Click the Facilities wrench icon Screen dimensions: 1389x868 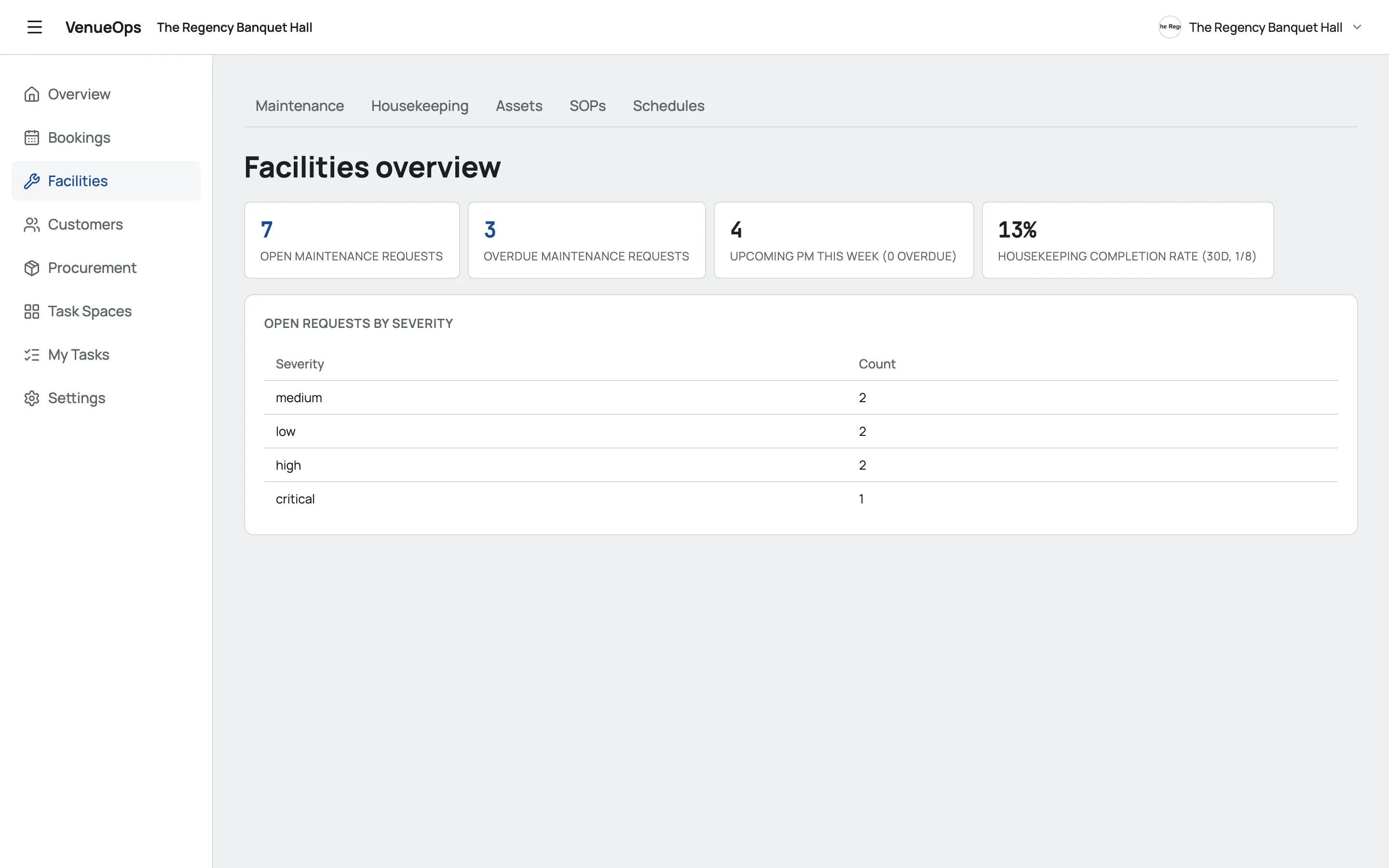point(31,181)
